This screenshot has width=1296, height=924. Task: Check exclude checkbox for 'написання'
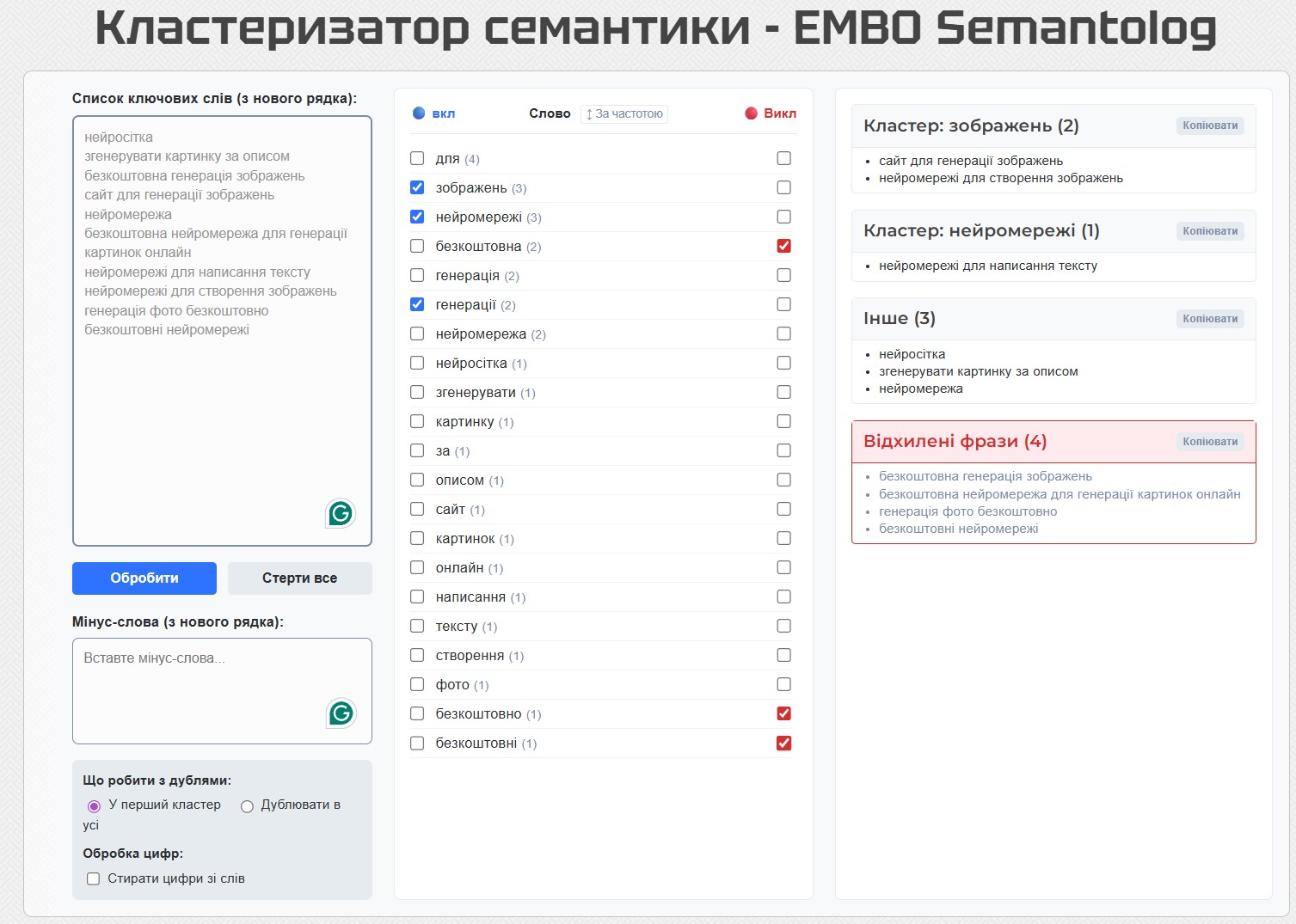[783, 597]
